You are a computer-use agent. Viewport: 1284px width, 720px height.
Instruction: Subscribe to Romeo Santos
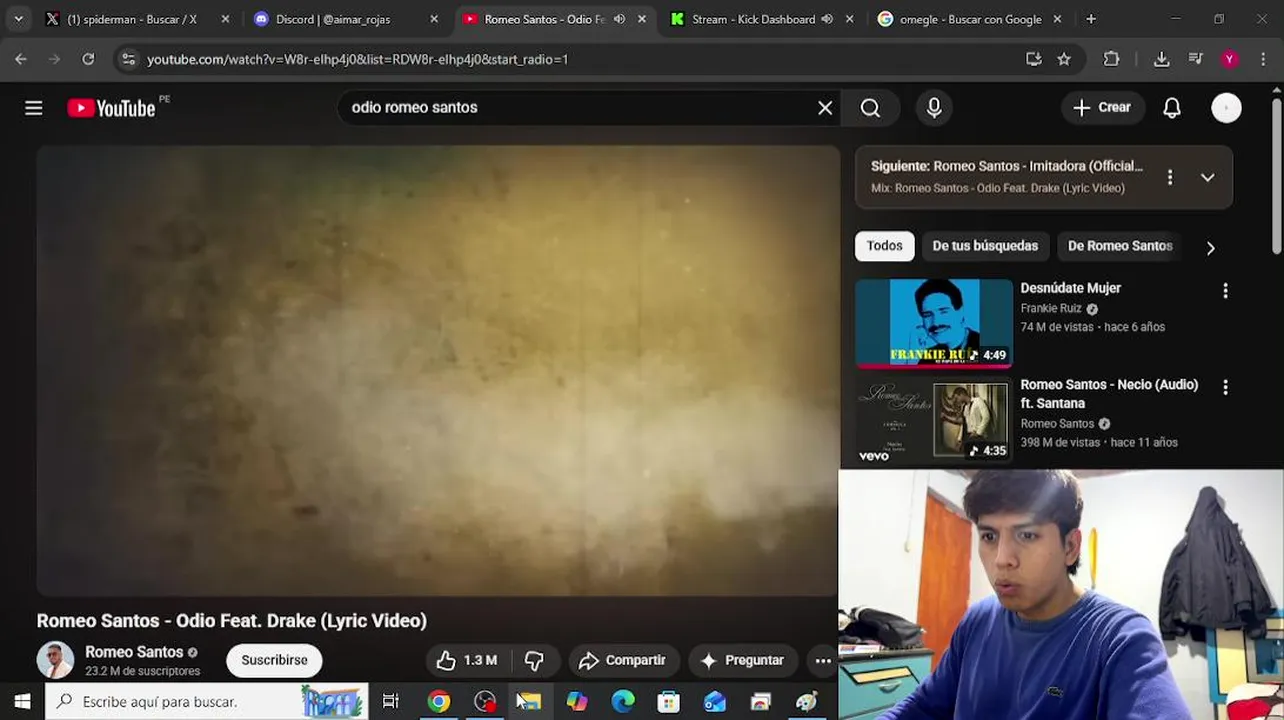274,660
